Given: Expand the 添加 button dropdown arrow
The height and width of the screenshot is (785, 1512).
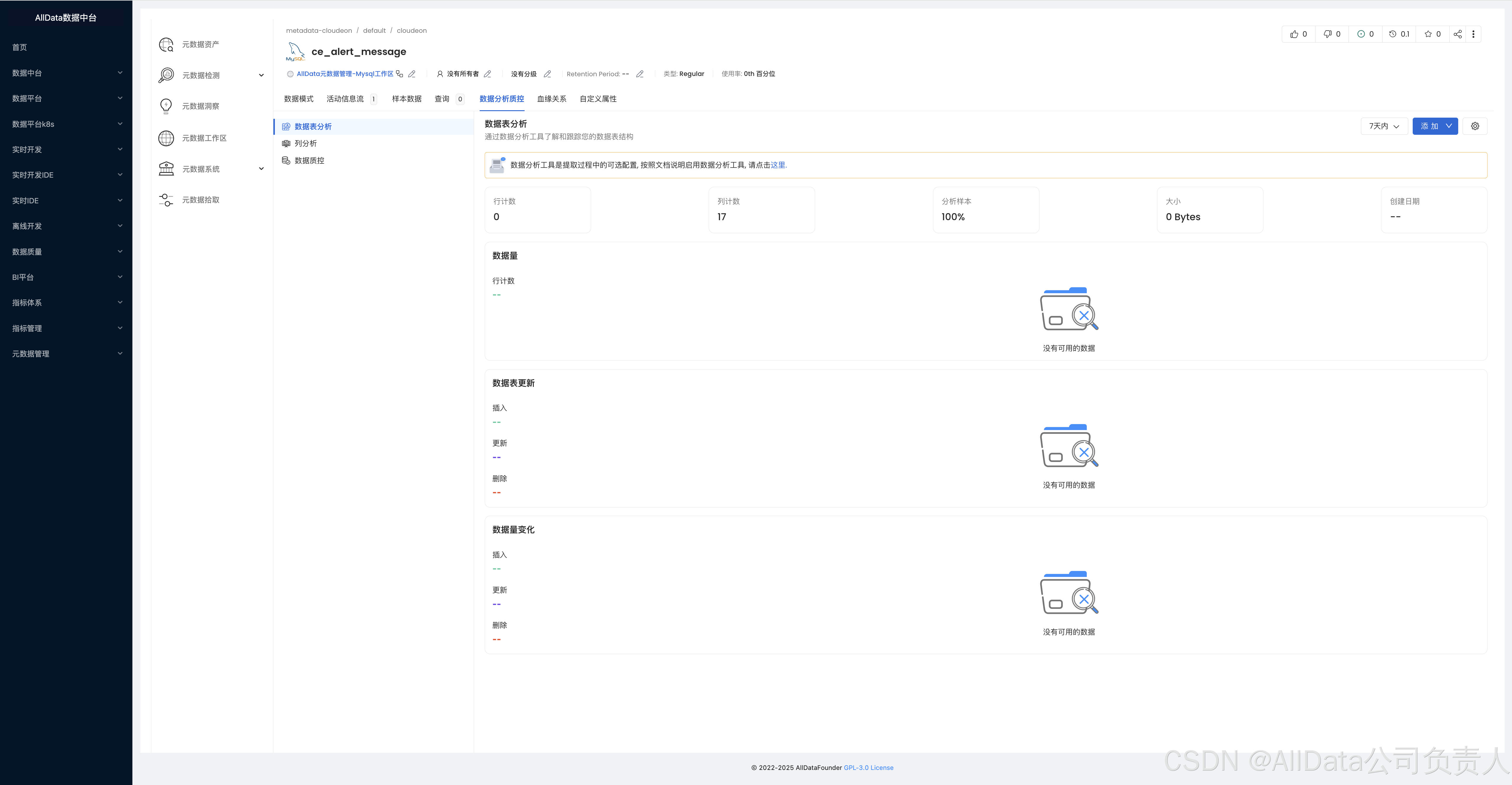Looking at the screenshot, I should tap(1449, 126).
